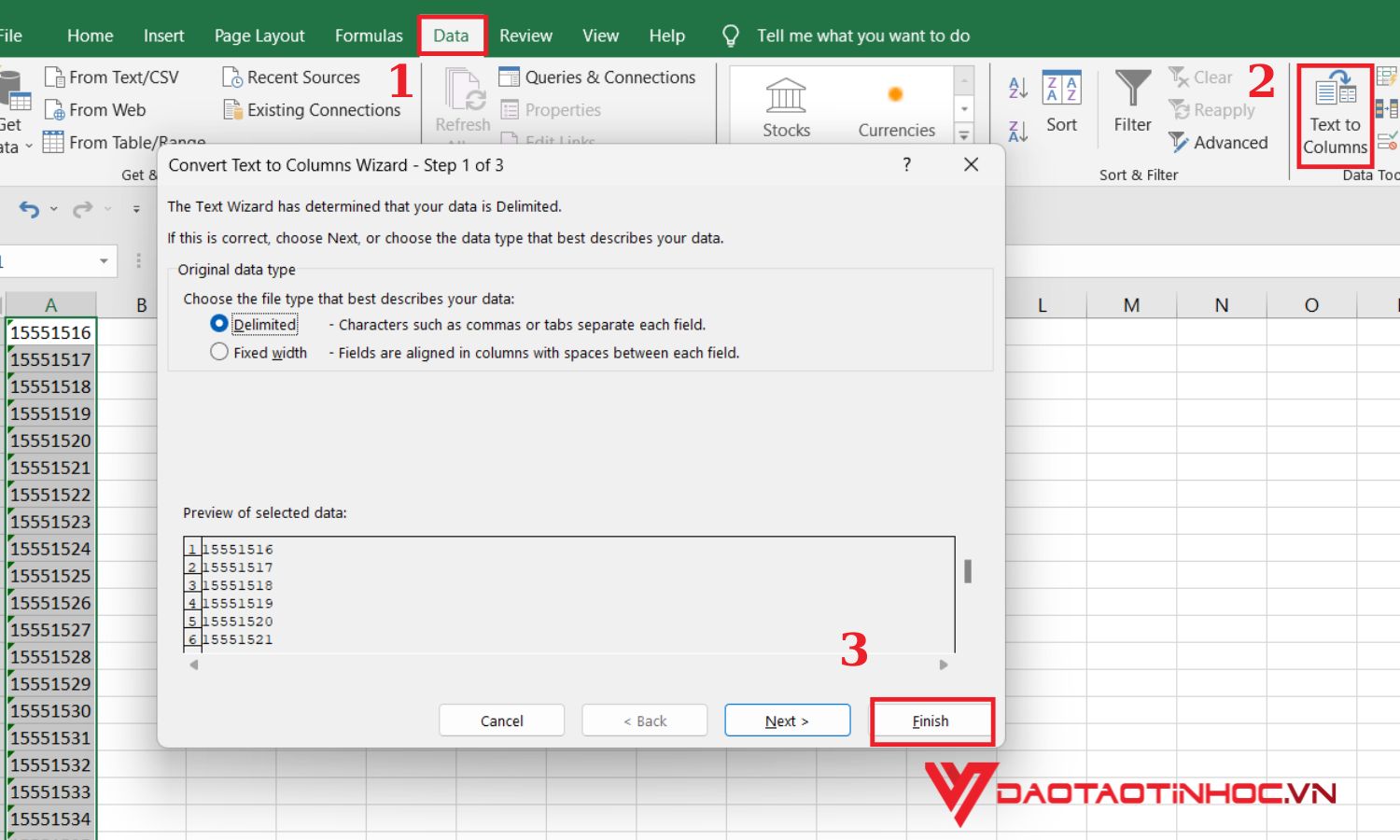Screen dimensions: 1400x840
Task: Open the Redo history dropdown arrow
Action: point(107,209)
